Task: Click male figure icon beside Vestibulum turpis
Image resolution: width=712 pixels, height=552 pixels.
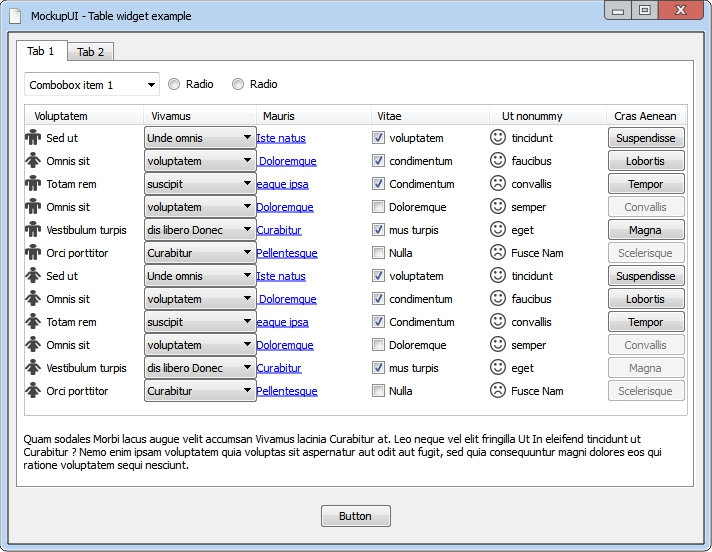Action: tap(32, 230)
